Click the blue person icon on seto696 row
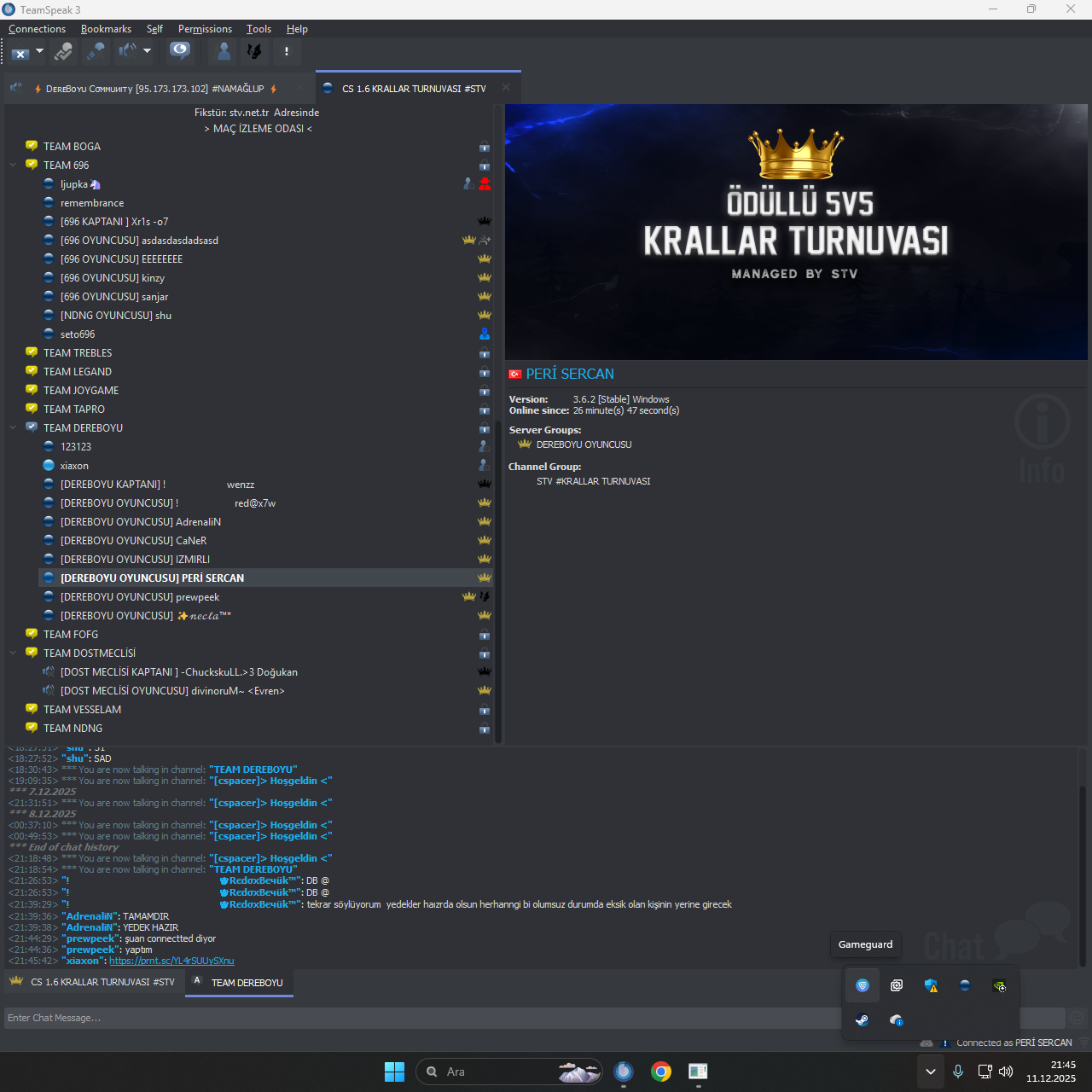The width and height of the screenshot is (1092, 1092). pyautogui.click(x=485, y=334)
